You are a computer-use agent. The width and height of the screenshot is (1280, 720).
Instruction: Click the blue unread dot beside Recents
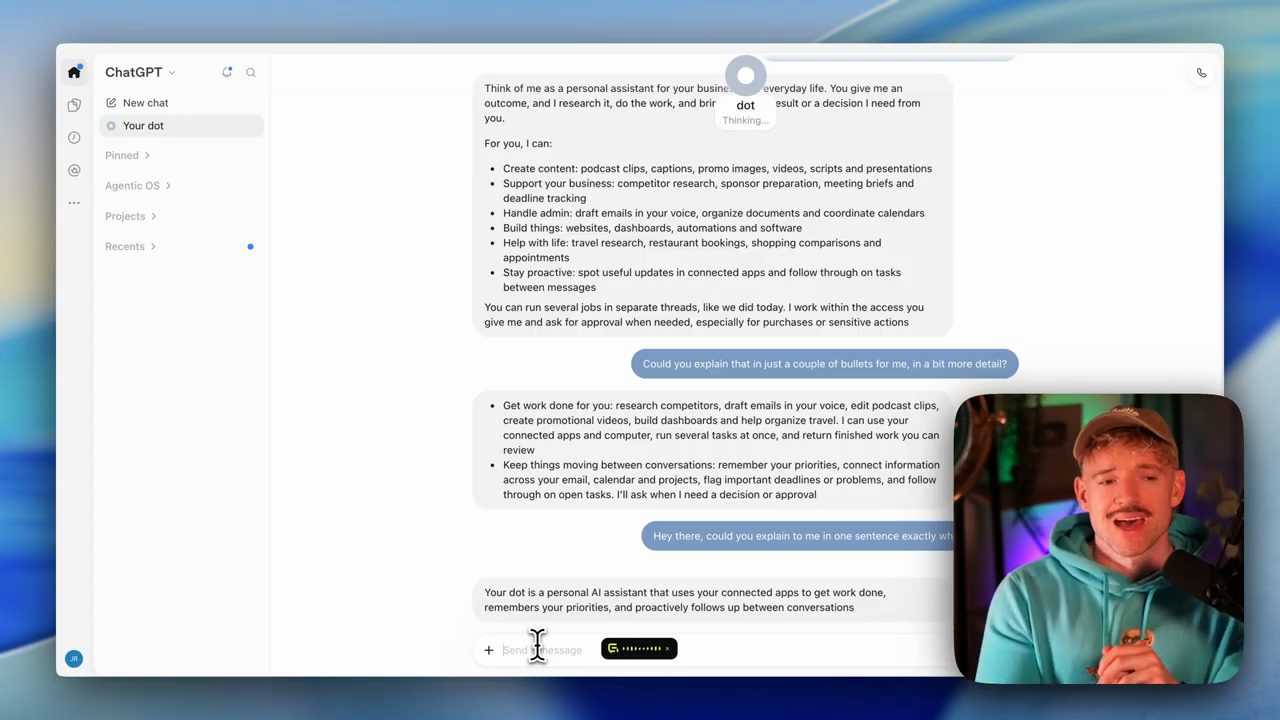[250, 247]
